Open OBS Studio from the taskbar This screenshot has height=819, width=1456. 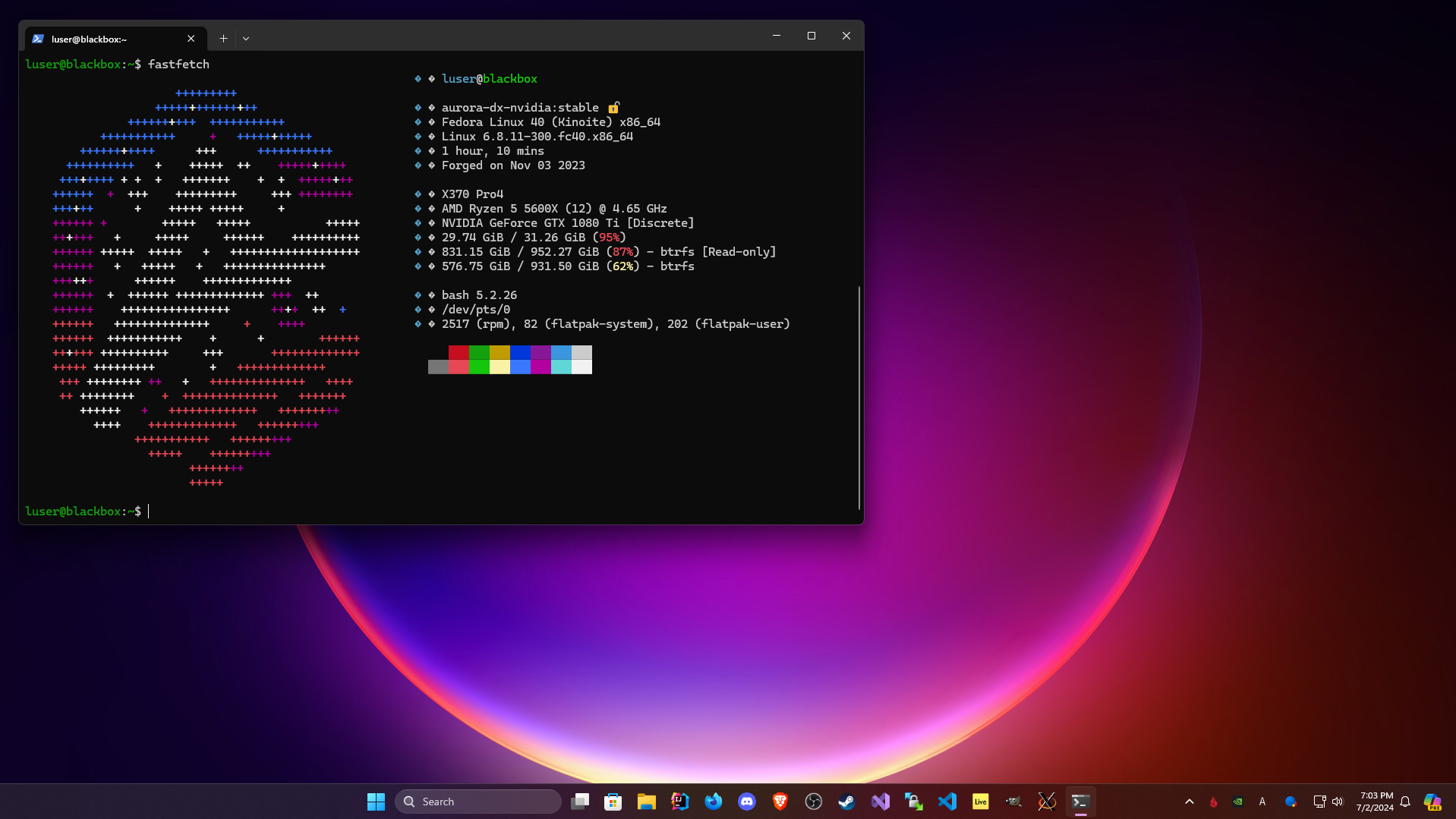tap(813, 802)
